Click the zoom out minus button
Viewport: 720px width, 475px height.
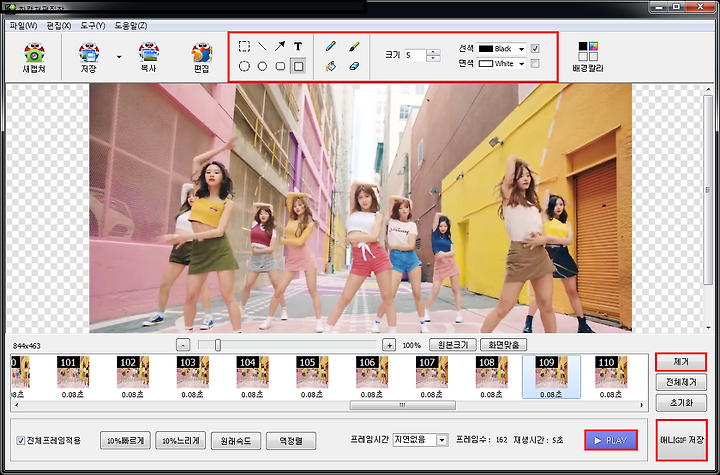pos(183,345)
